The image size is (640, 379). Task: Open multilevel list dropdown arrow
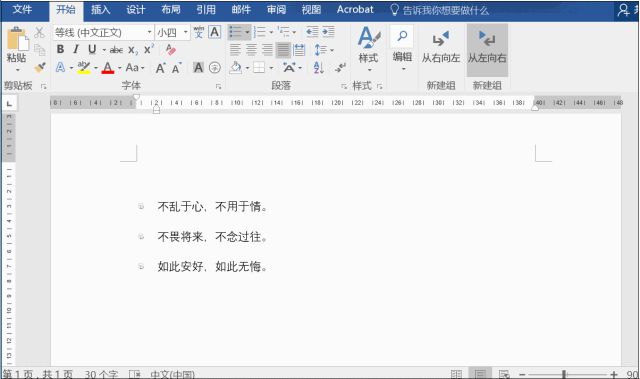coord(294,32)
